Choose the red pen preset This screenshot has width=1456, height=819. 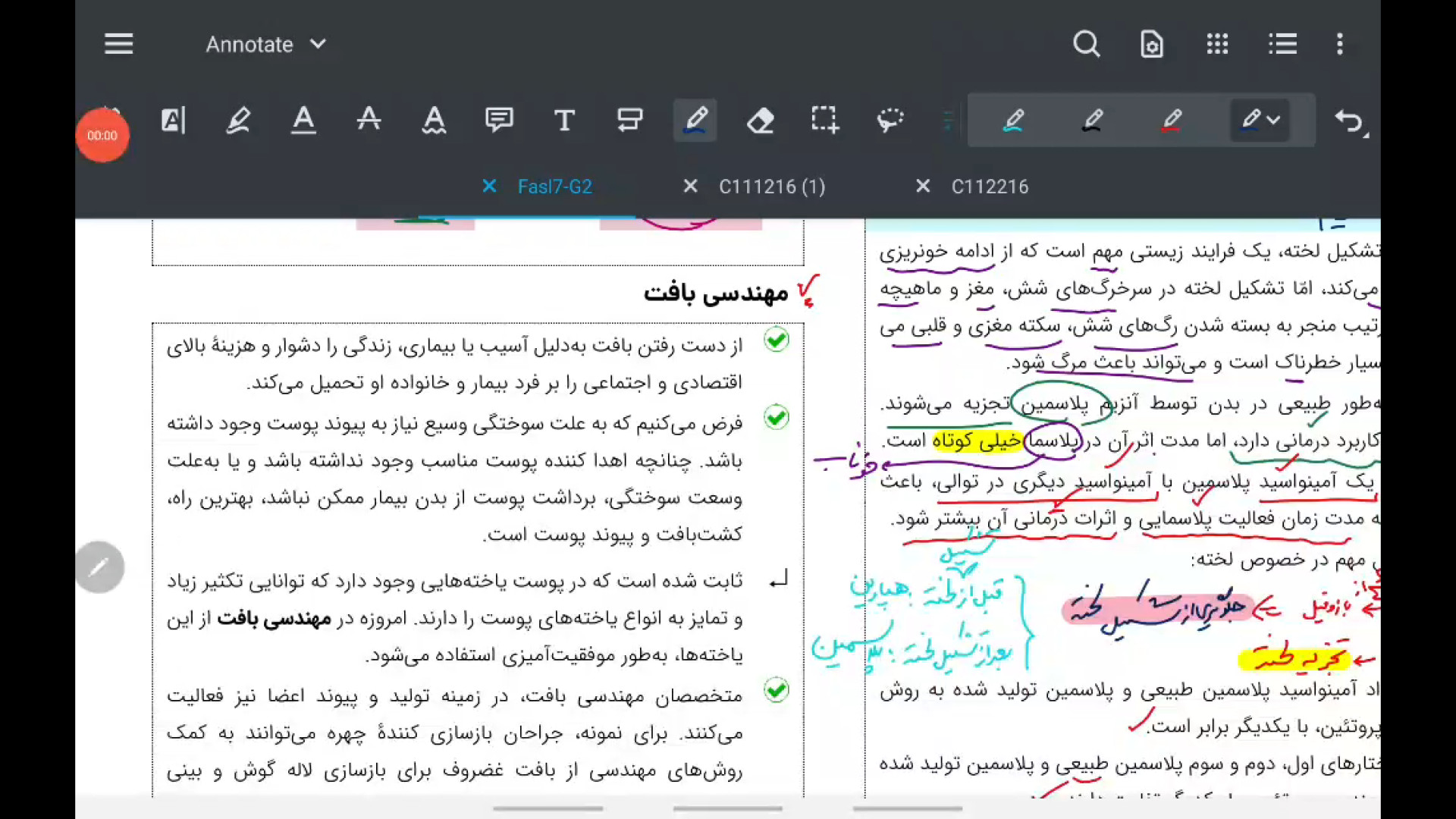(1172, 120)
